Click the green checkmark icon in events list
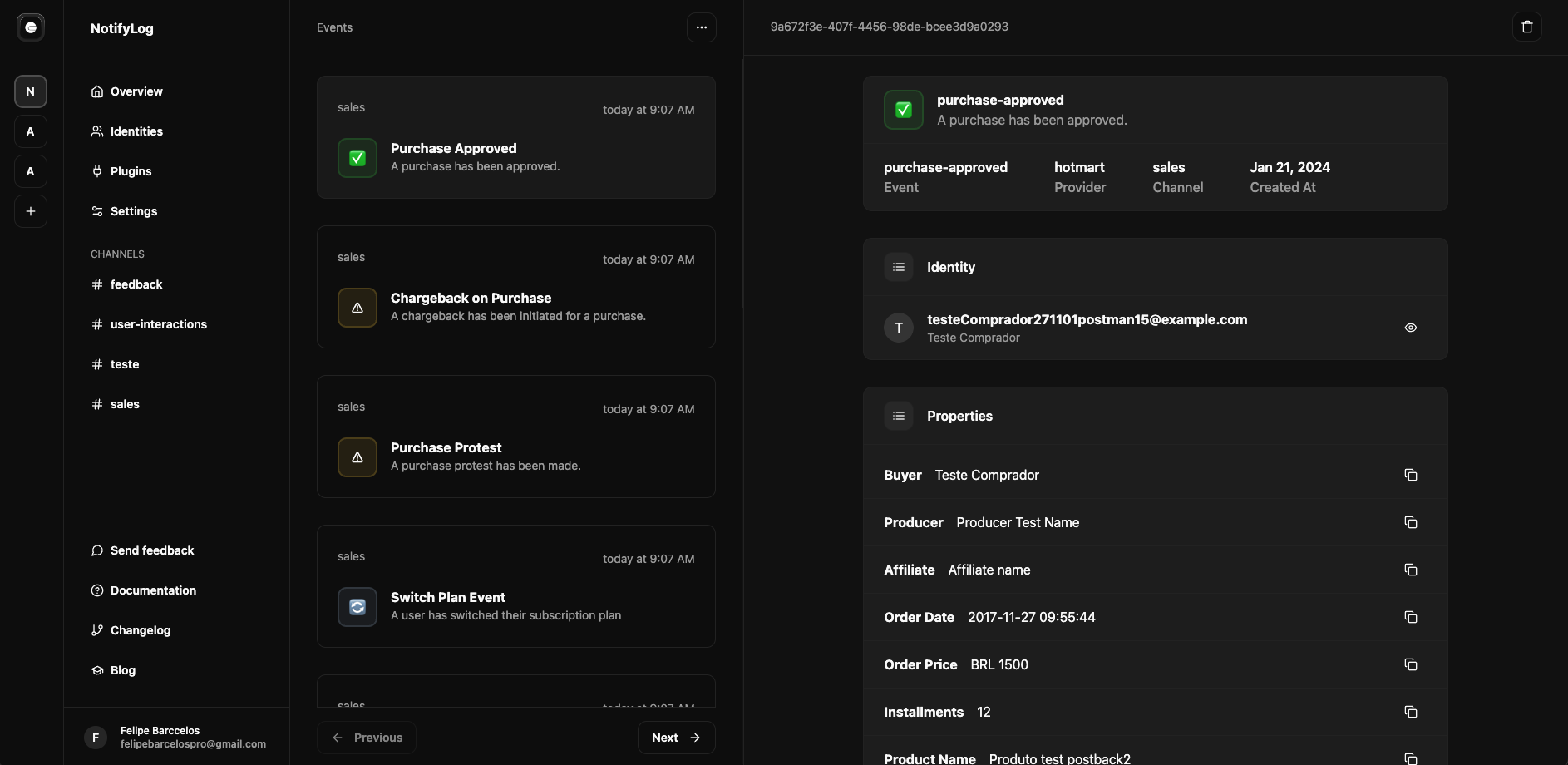The width and height of the screenshot is (1568, 765). pos(357,158)
